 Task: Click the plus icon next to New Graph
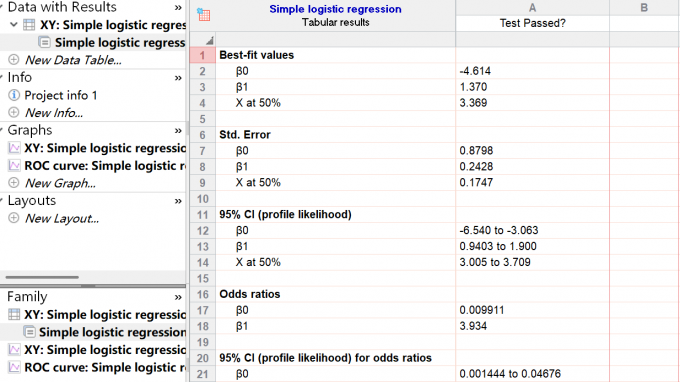(x=14, y=183)
